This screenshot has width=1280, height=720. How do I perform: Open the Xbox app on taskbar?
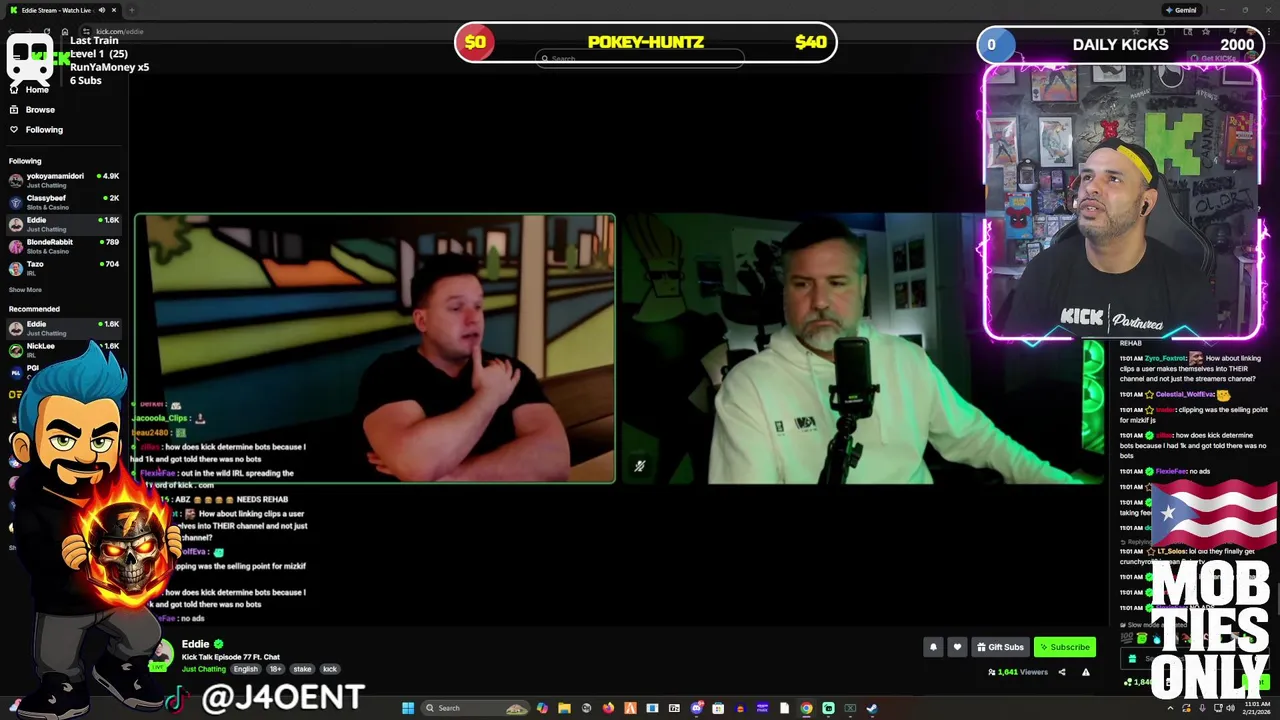point(850,708)
